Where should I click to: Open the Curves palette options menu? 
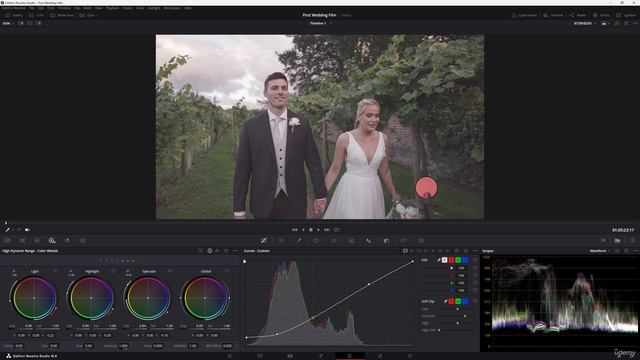pyautogui.click(x=475, y=251)
